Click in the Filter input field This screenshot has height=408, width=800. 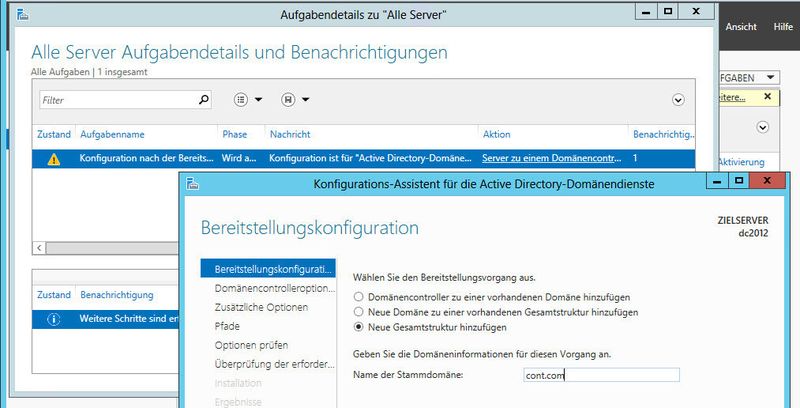[x=118, y=100]
